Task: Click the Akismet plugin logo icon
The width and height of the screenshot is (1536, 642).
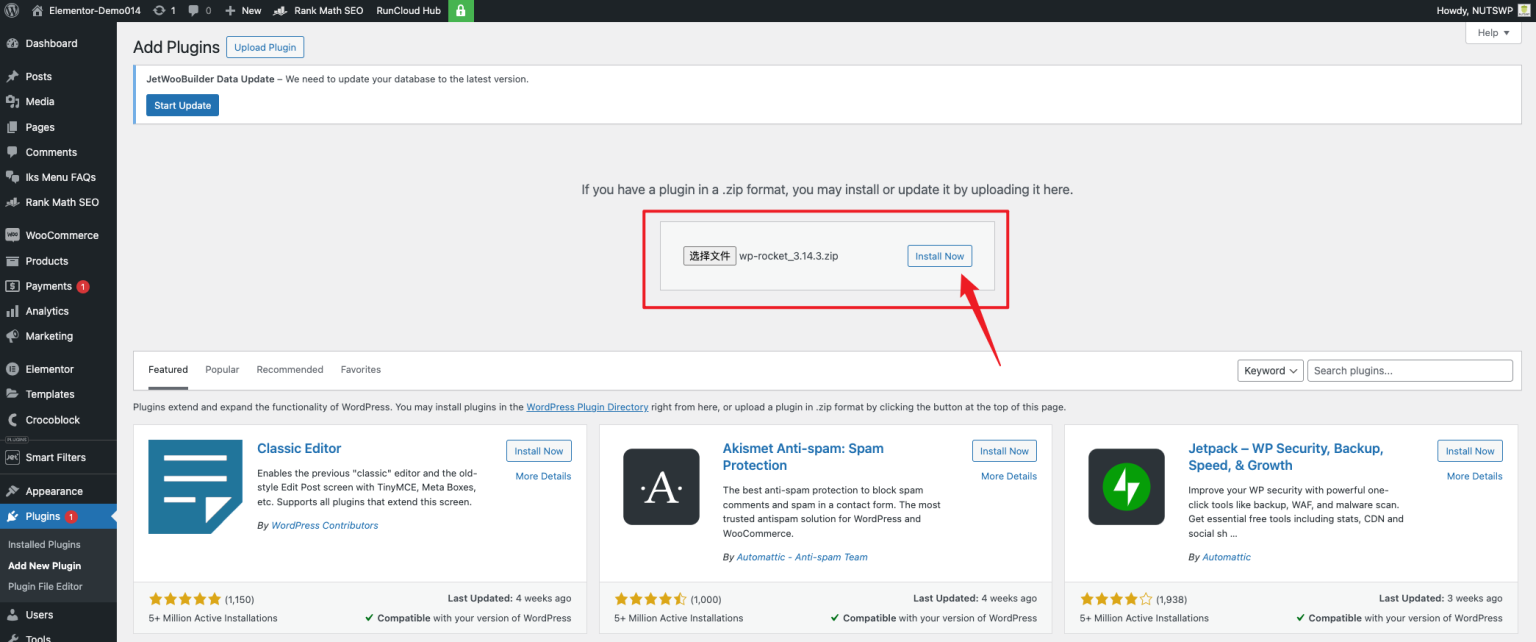Action: [661, 487]
